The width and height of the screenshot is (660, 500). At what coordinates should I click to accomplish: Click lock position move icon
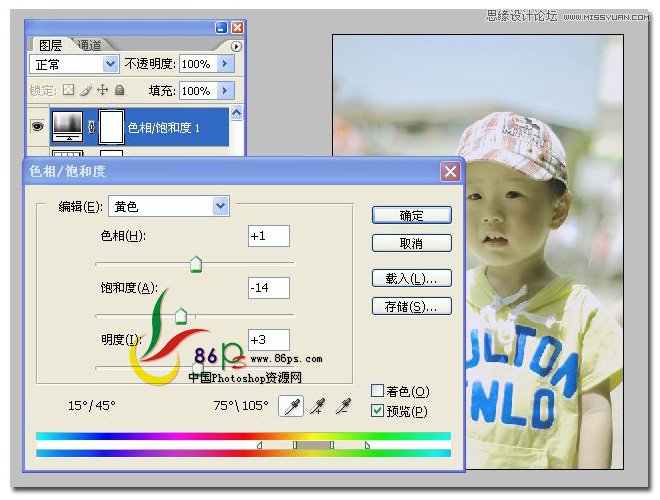(103, 90)
